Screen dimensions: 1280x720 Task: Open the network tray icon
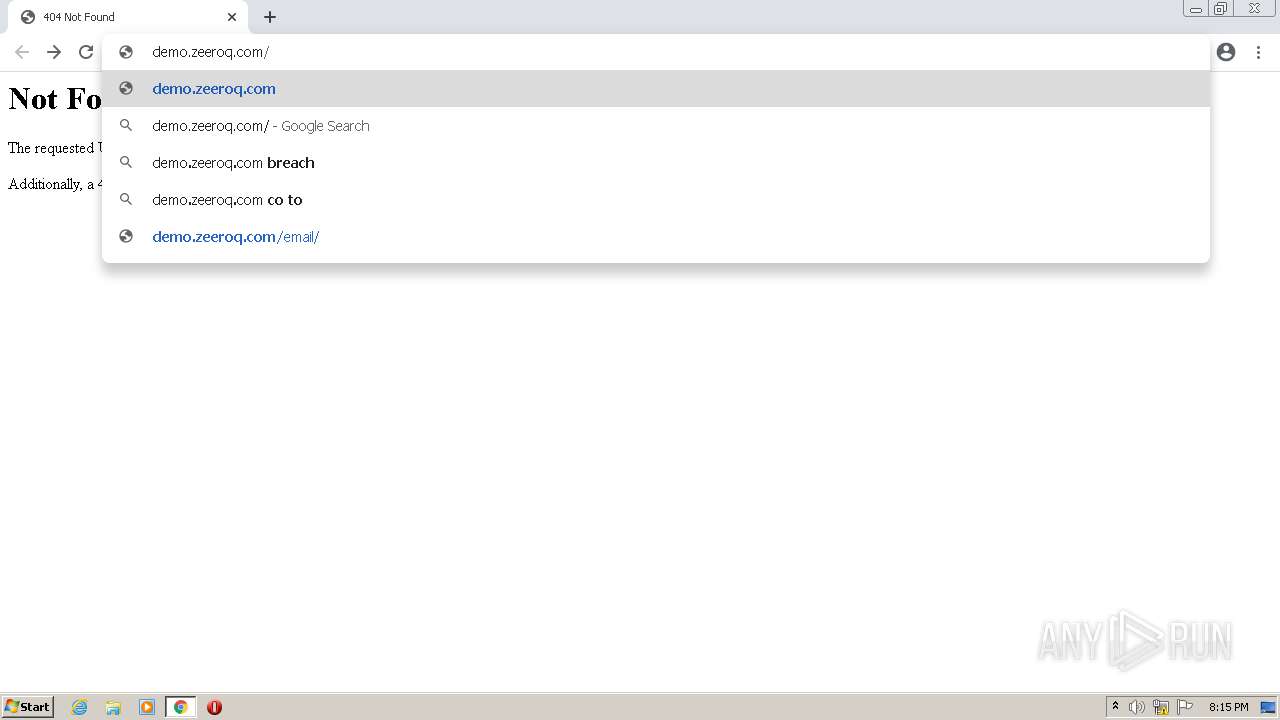point(1161,707)
